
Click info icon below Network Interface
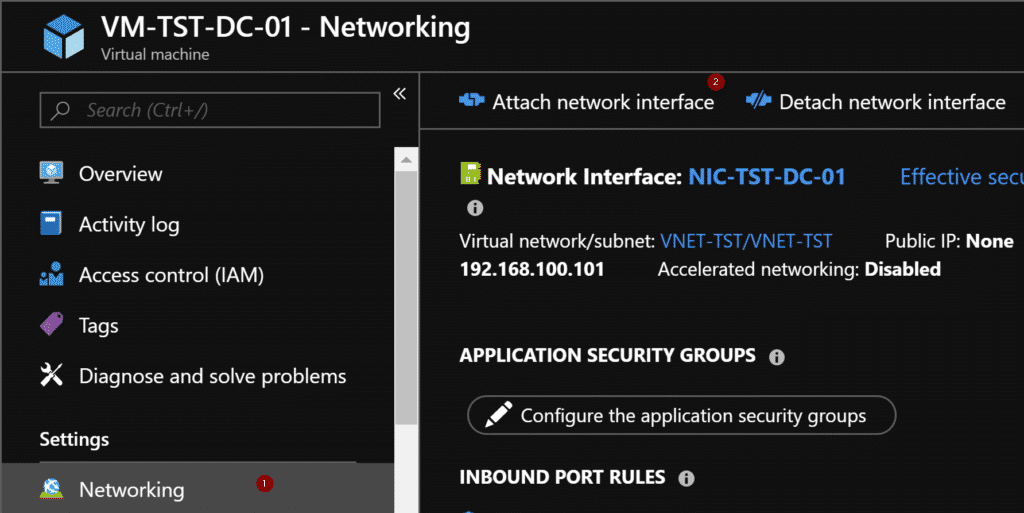(x=475, y=208)
